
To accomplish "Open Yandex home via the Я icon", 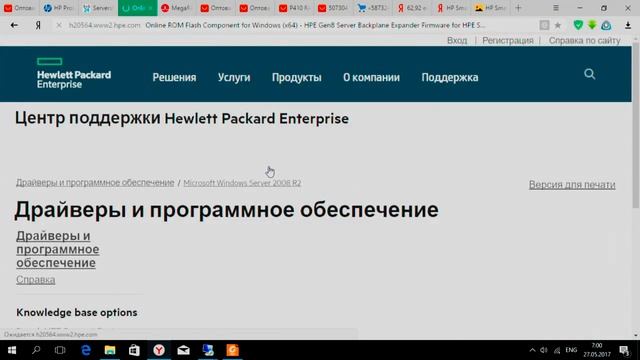I will coord(38,25).
